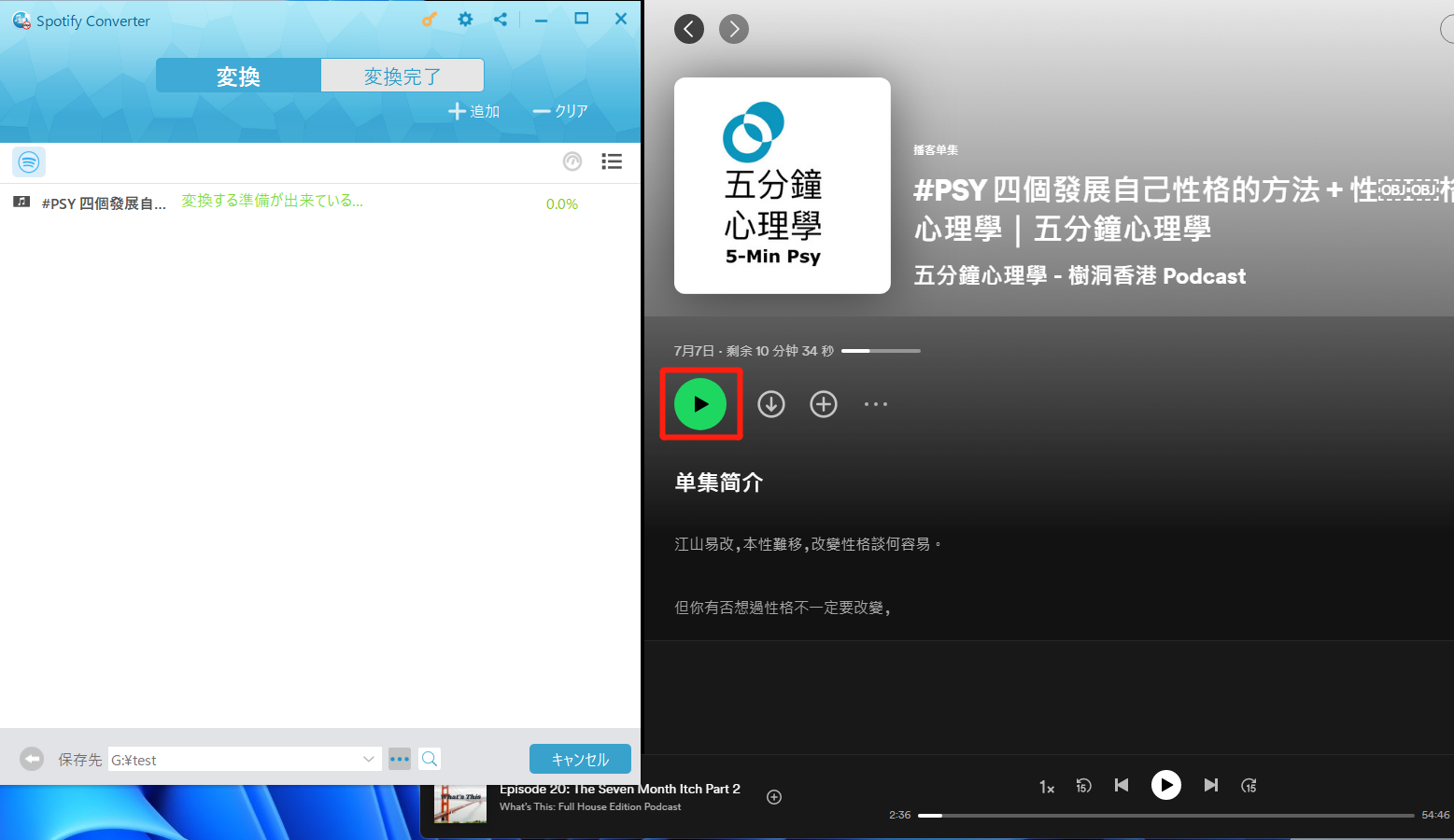This screenshot has height=840, width=1454.
Task: Click the Spotify logo icon in converter
Action: pyautogui.click(x=29, y=162)
